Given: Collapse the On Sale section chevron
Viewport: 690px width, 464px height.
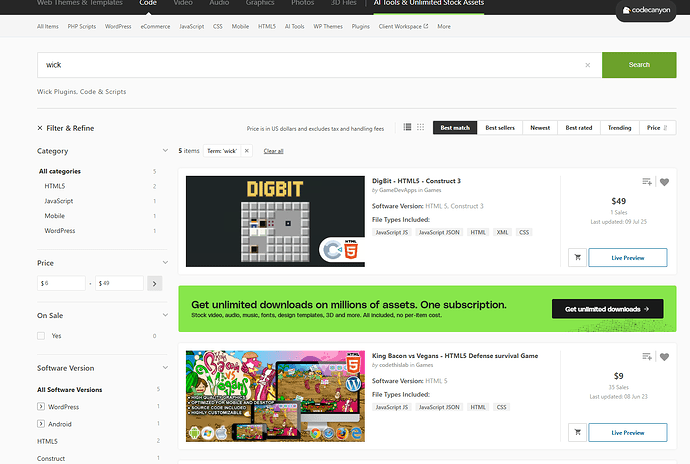Looking at the screenshot, I should coord(165,315).
